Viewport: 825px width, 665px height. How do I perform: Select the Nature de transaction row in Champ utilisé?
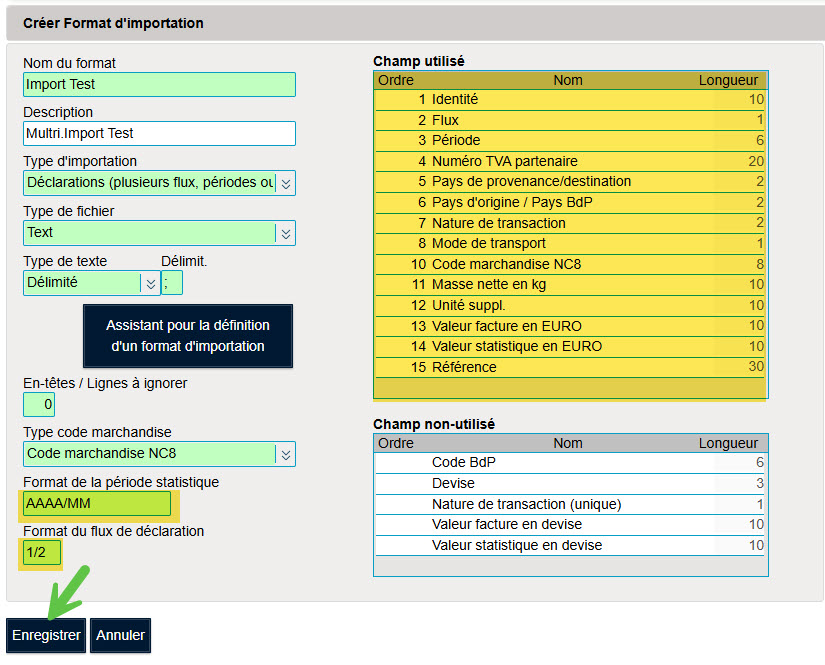(x=570, y=223)
